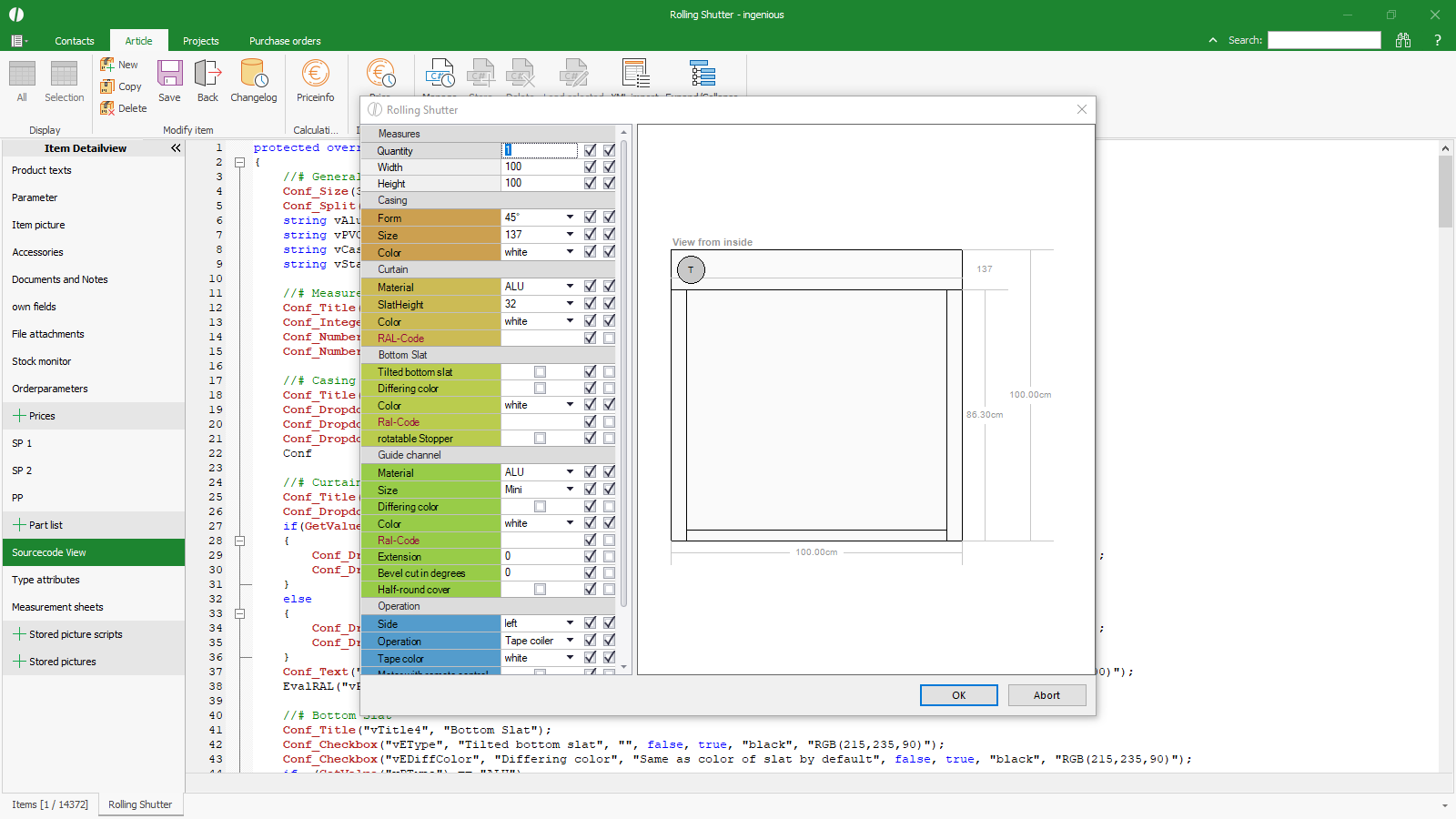This screenshot has height=819, width=1456.
Task: Switch to the Projects tab
Action: 200,41
